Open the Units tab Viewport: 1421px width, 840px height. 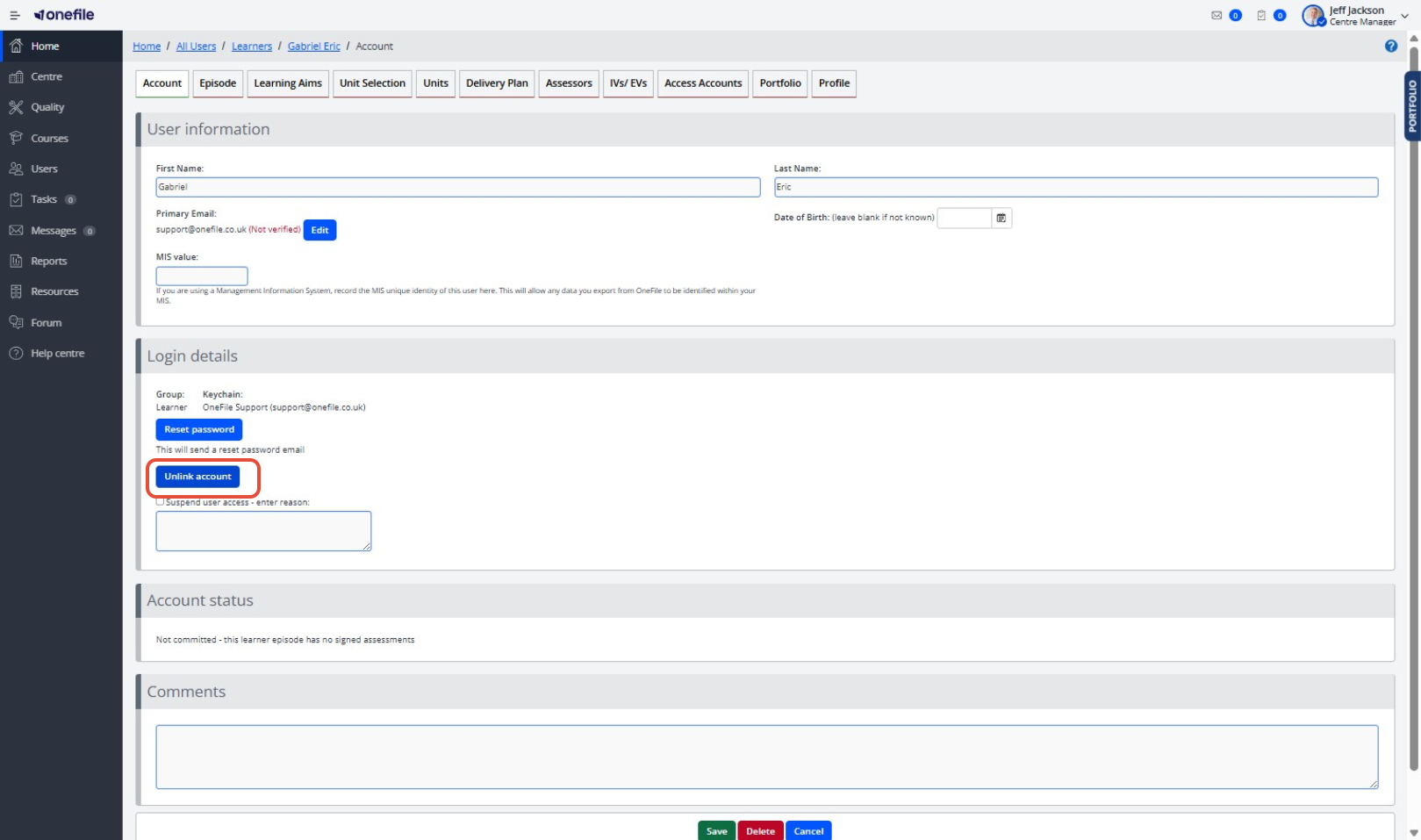click(x=435, y=83)
